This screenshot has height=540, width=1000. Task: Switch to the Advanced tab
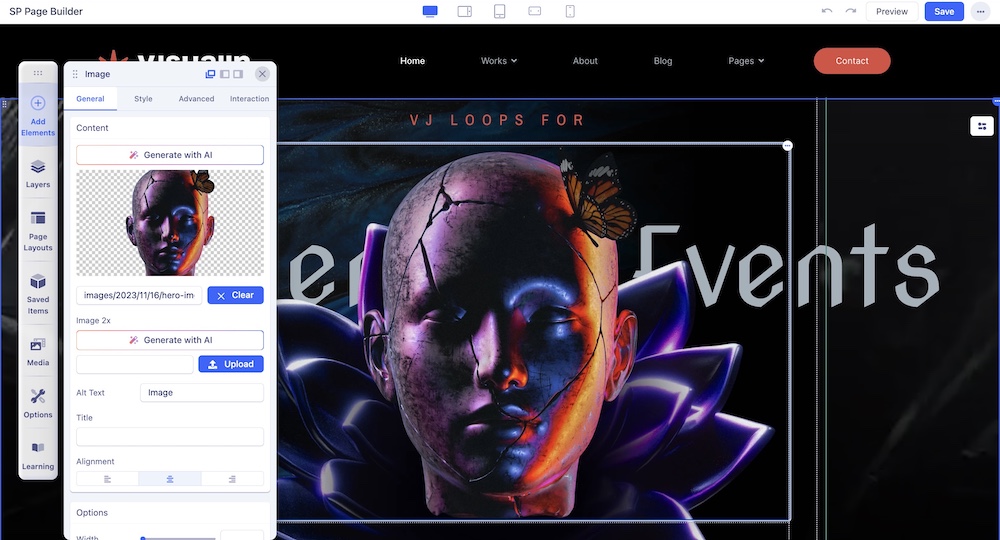[196, 99]
